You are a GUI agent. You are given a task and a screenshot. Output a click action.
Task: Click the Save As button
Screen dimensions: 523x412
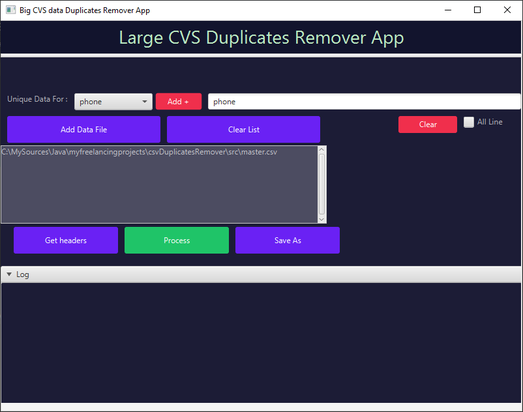pyautogui.click(x=288, y=240)
